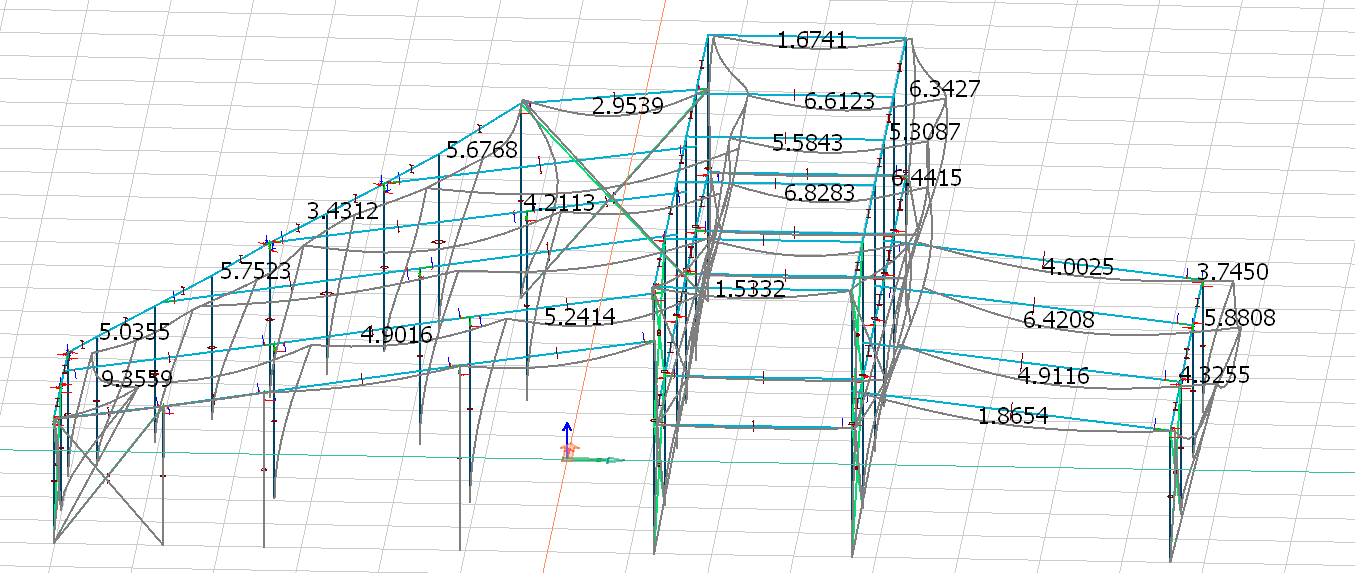The height and width of the screenshot is (573, 1355).
Task: Select the 1.8654 value label
Action: tap(1013, 417)
